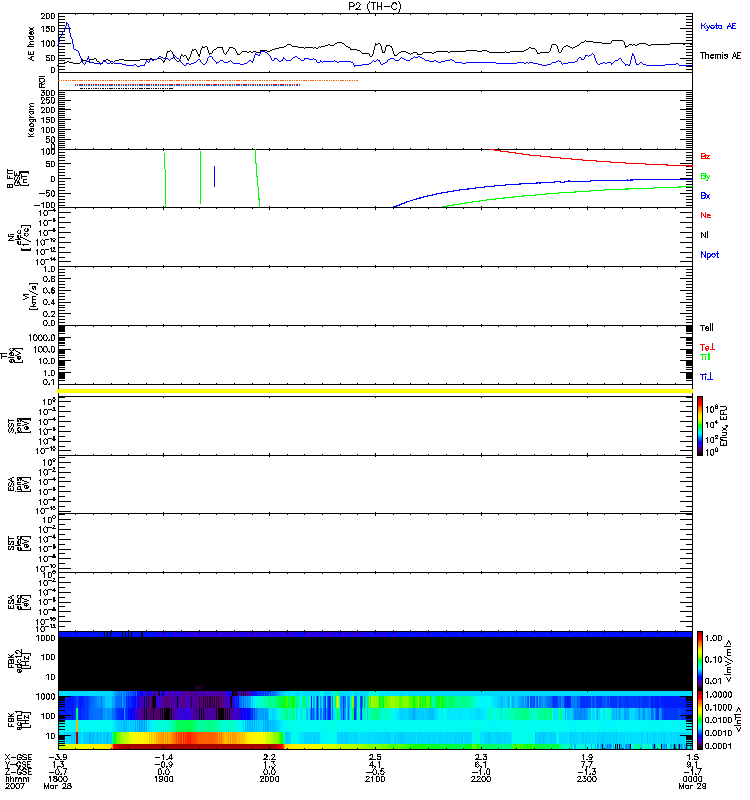The image size is (750, 800).
Task: Click the green By legend label
Action: click(x=705, y=176)
